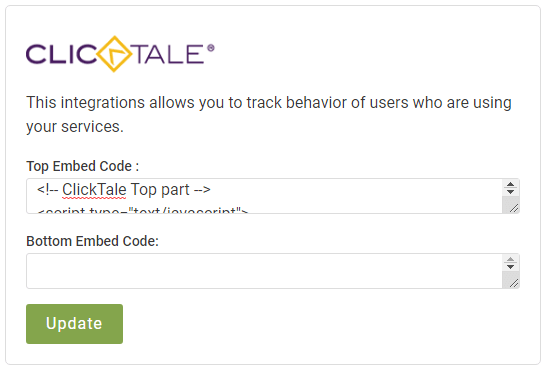Click the up arrow in the Bottom Embed Code scrollbar

click(x=510, y=259)
